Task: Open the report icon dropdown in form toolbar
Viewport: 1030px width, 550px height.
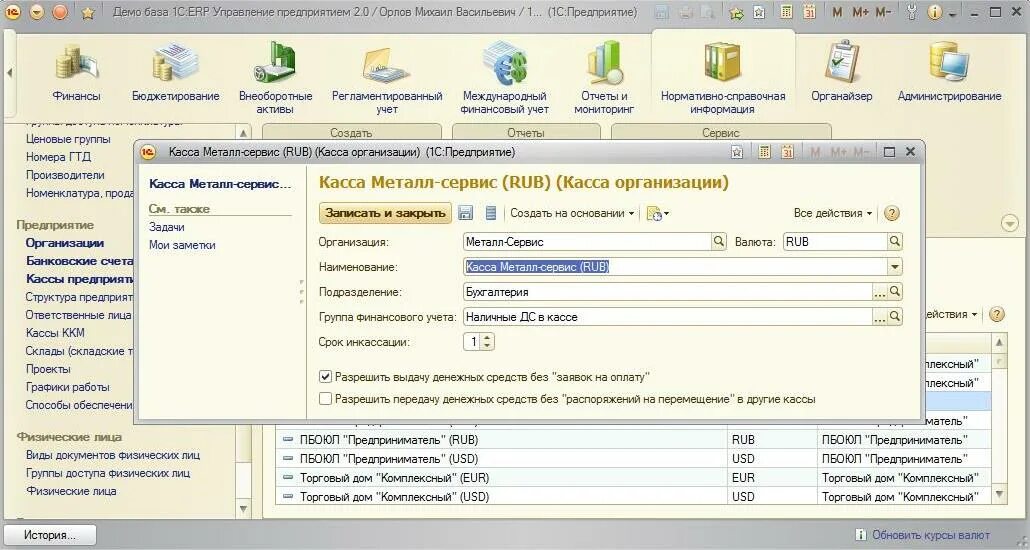Action: 658,213
